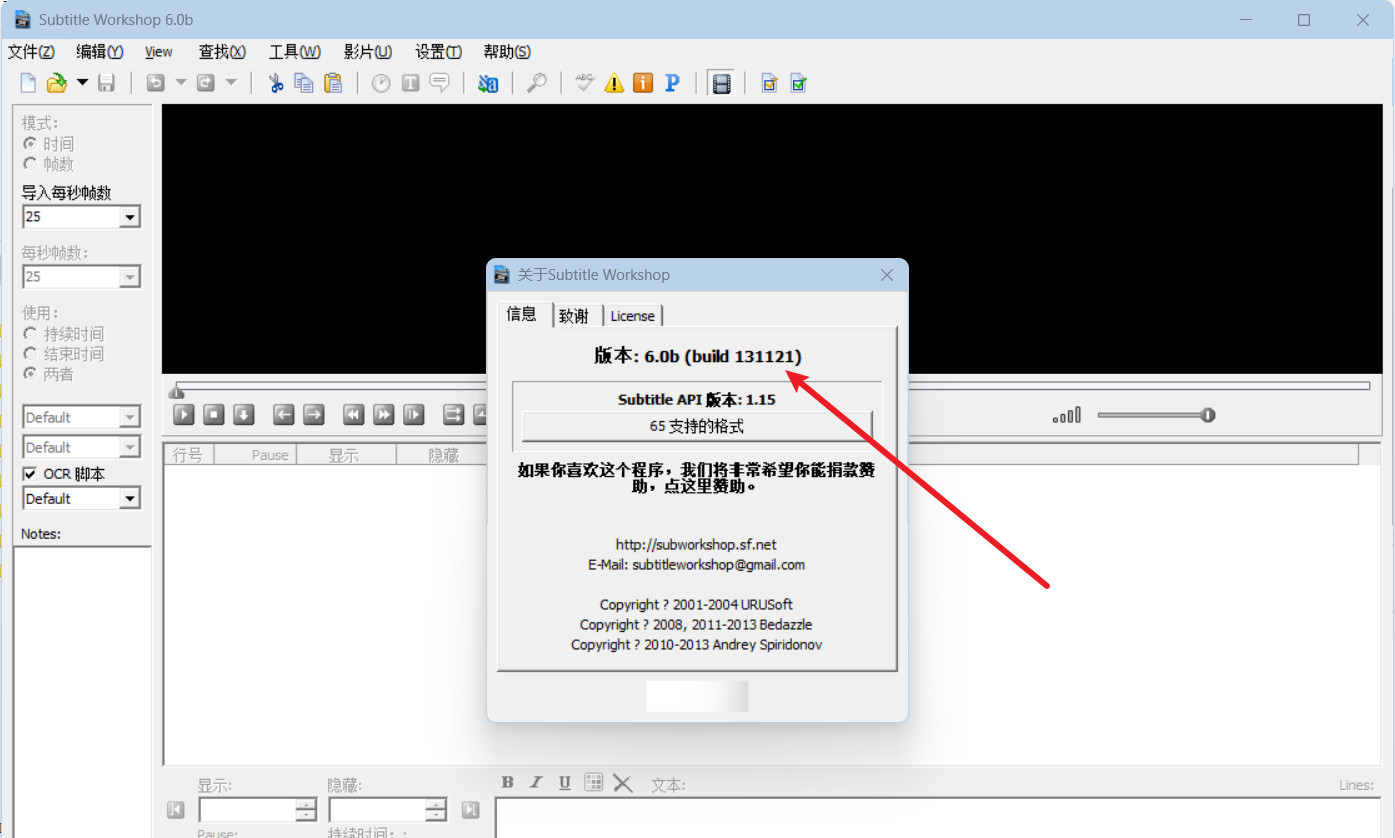Open the 工具 menu
Image resolution: width=1395 pixels, height=838 pixels.
[295, 52]
